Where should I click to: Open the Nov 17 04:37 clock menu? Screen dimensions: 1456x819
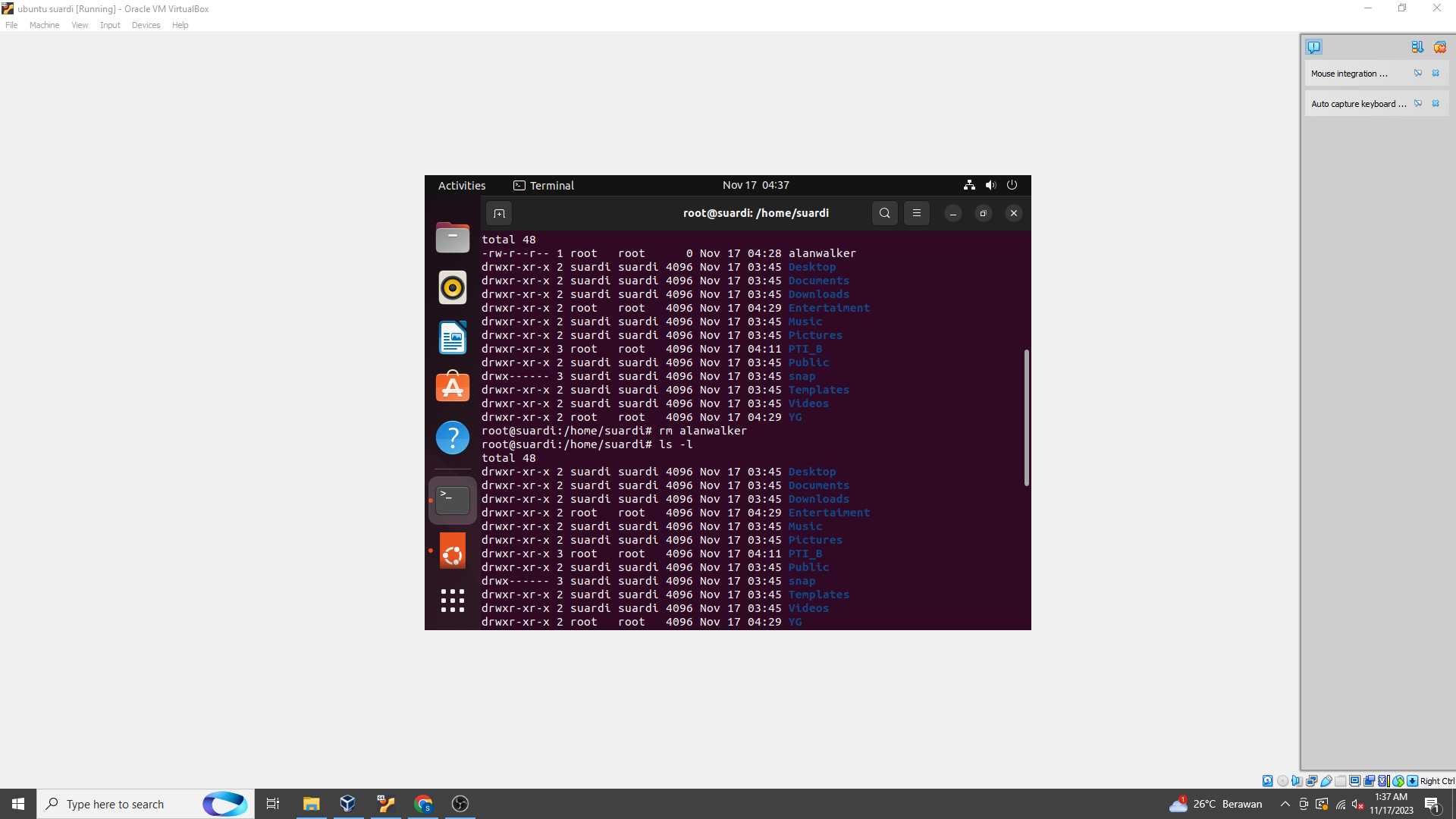(x=755, y=185)
